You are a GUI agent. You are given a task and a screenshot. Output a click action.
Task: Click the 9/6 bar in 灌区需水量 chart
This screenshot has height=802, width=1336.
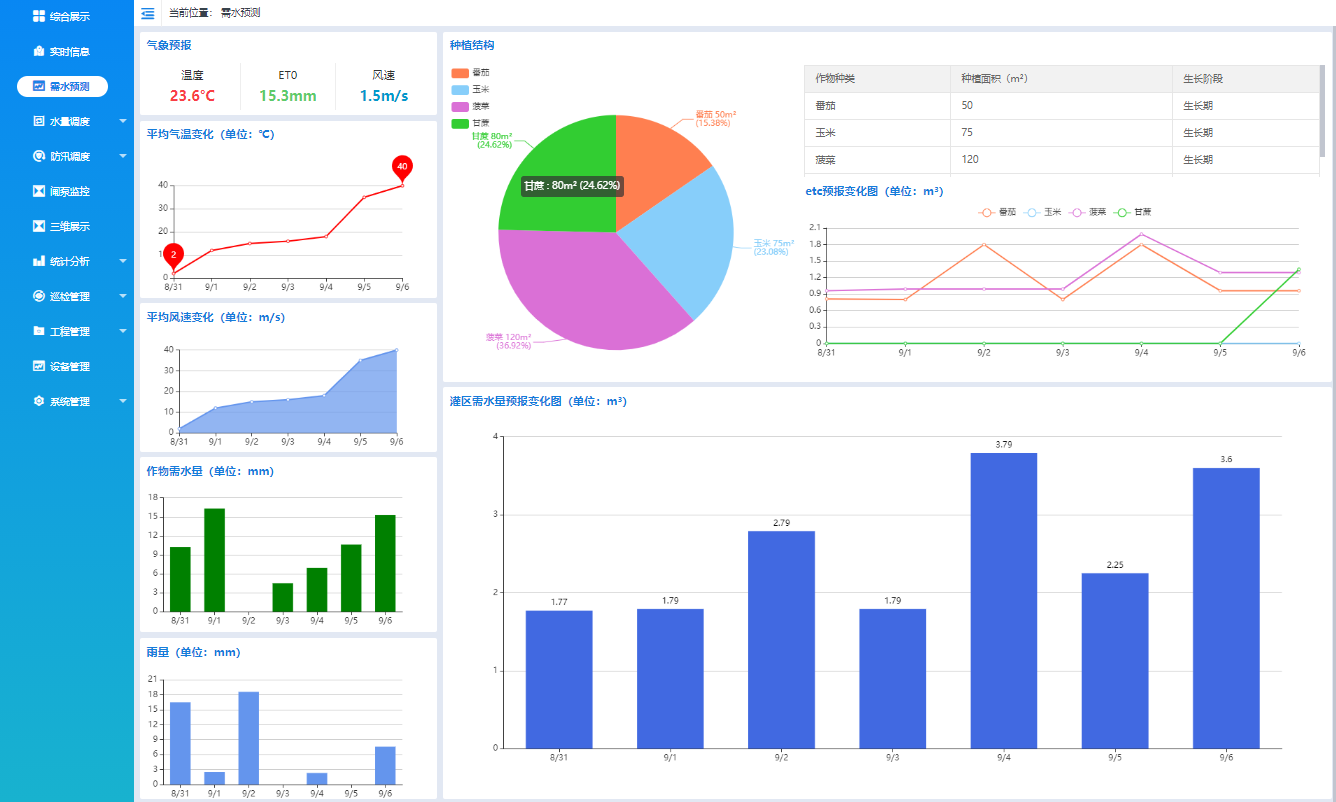point(1226,608)
